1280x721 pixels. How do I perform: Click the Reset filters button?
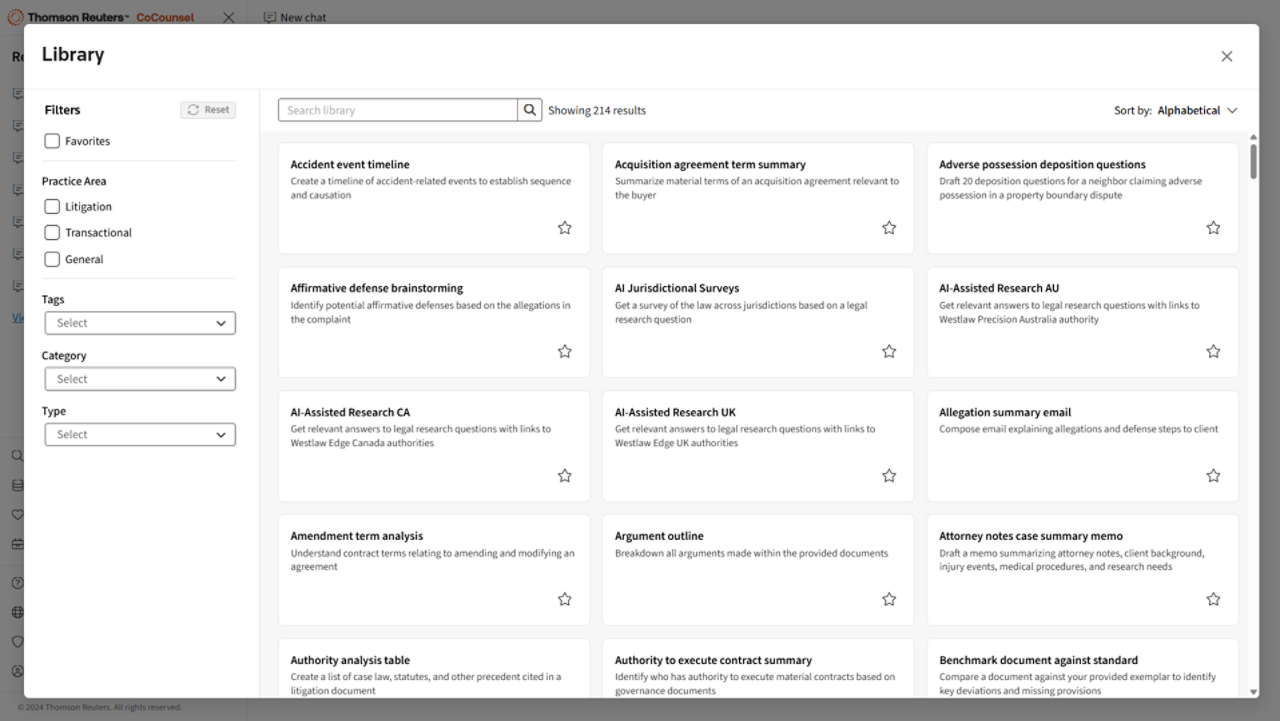point(208,110)
